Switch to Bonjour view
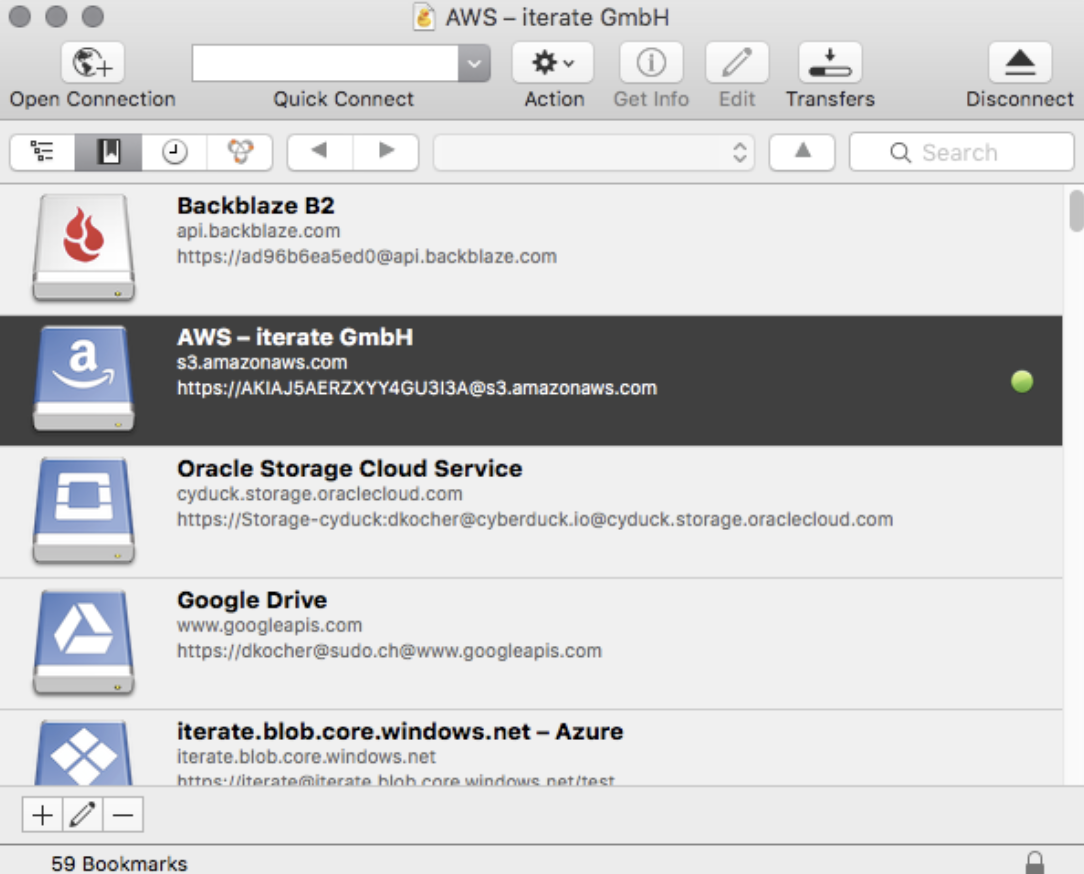The width and height of the screenshot is (1084, 874). pyautogui.click(x=240, y=152)
